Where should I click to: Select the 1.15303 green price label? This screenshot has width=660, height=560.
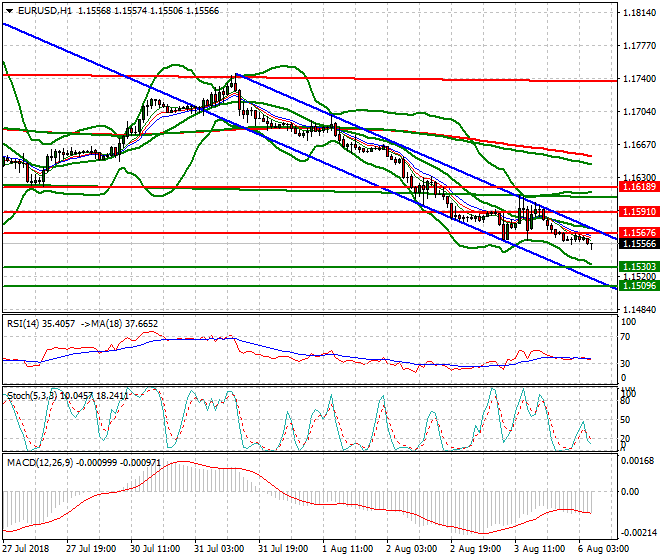coord(638,267)
